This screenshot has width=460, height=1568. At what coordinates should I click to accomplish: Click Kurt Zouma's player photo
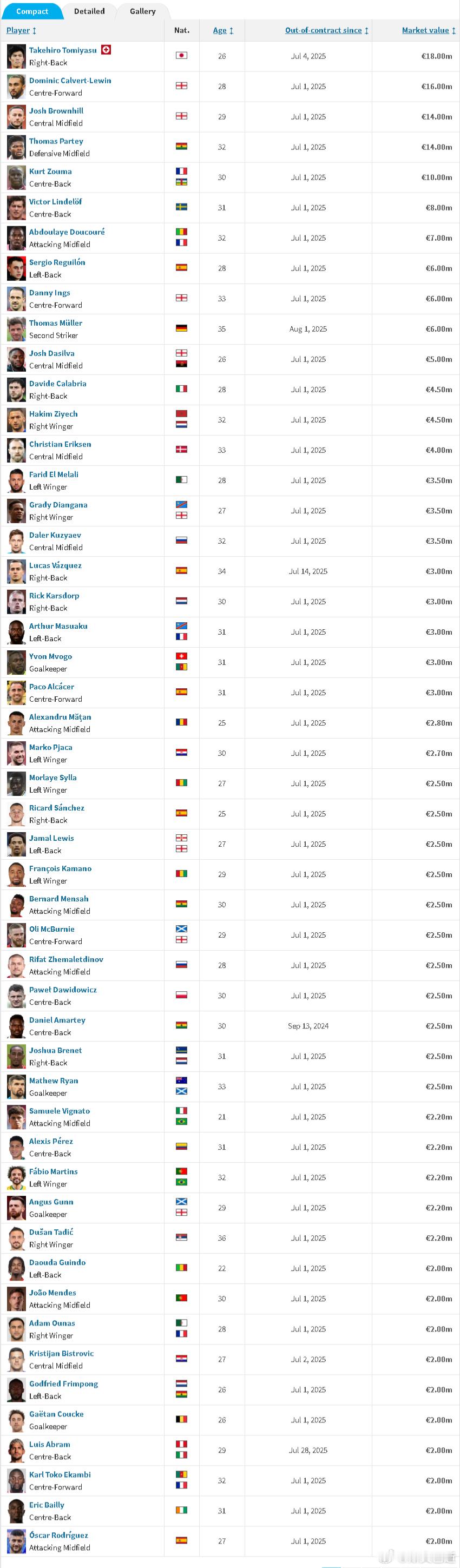point(16,177)
